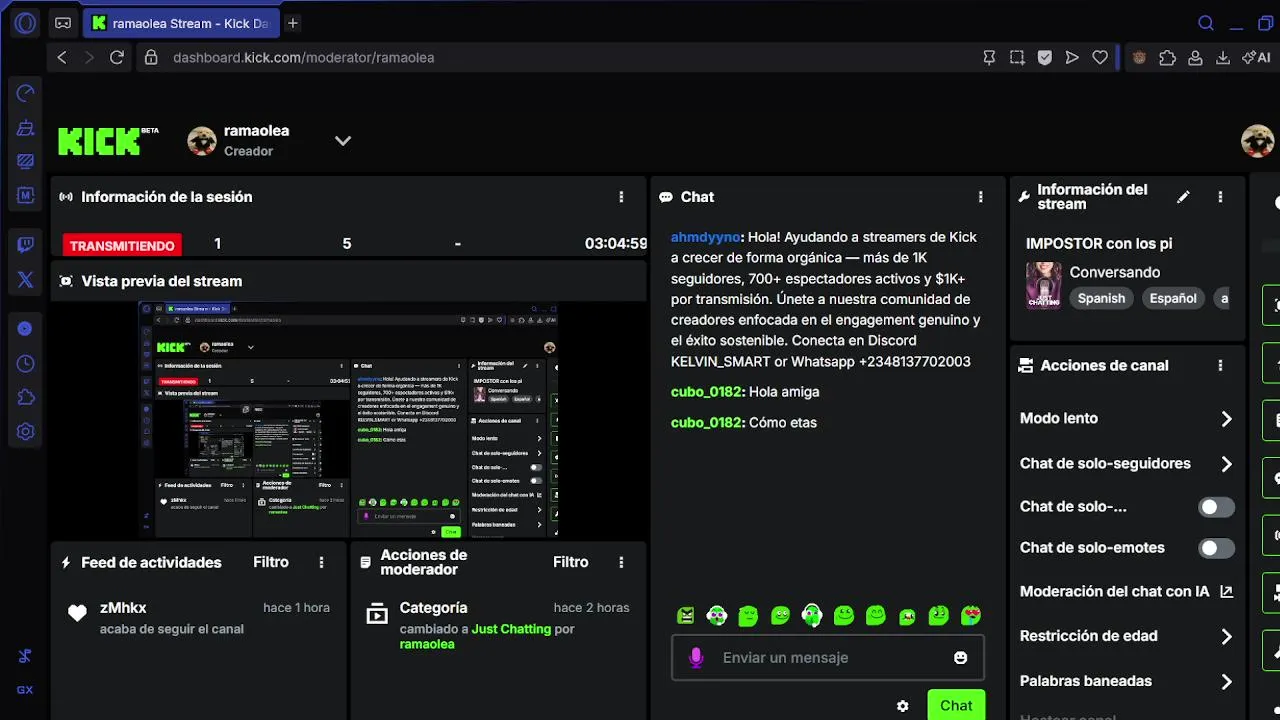Click the pin icon in the address bar
This screenshot has width=1280, height=720.
989,57
